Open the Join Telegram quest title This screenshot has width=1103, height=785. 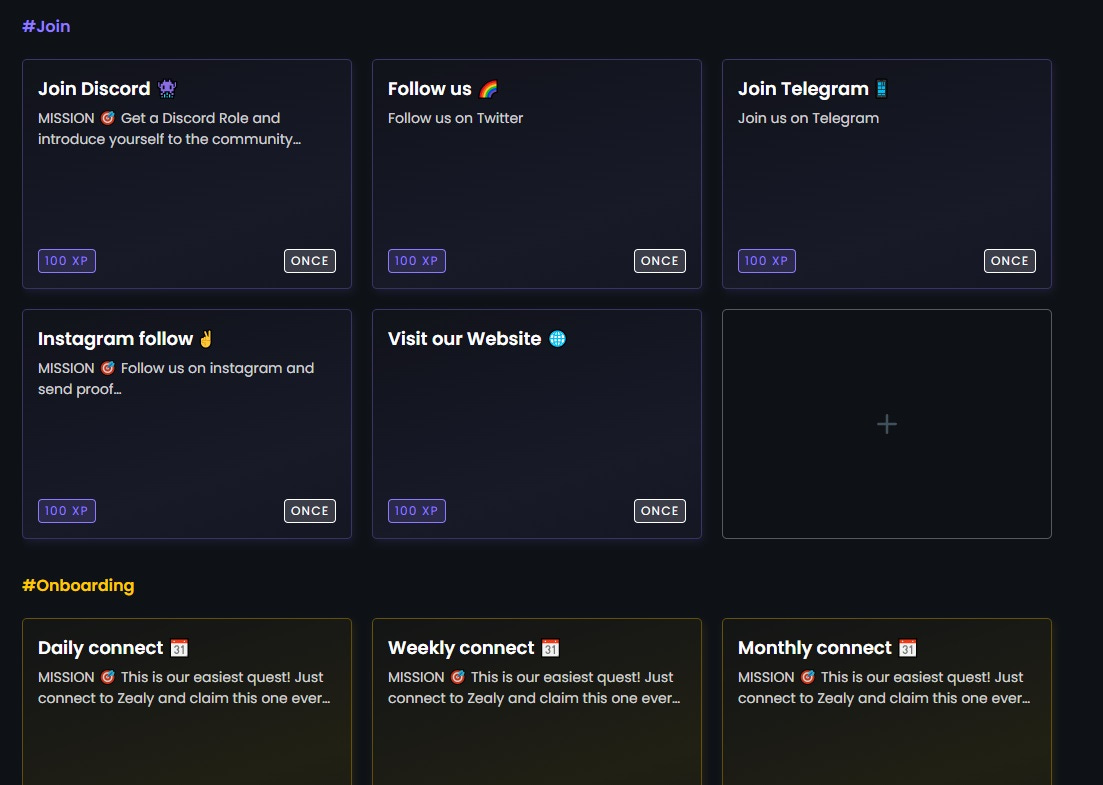coord(803,89)
